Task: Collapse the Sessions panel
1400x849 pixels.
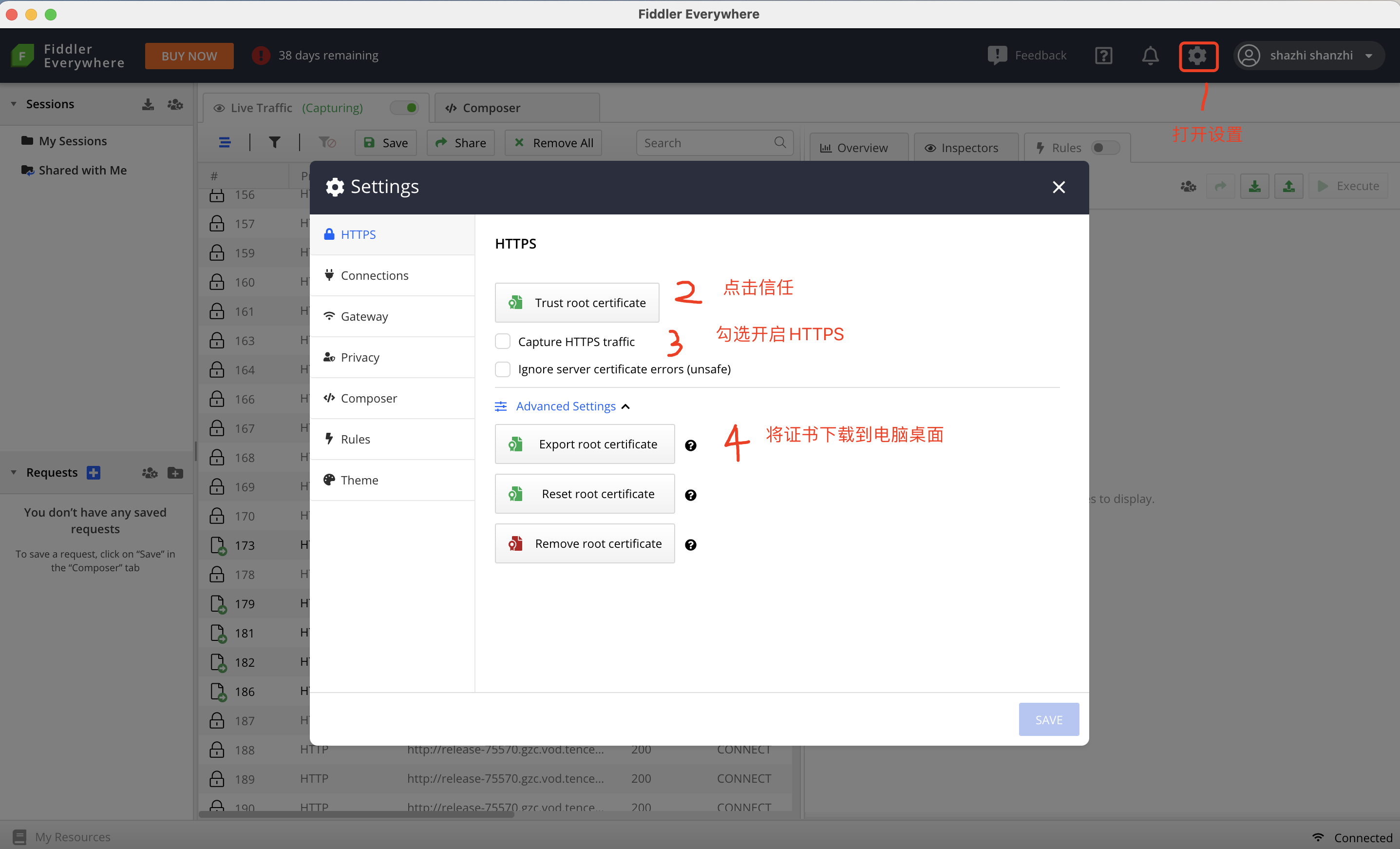Action: click(13, 104)
